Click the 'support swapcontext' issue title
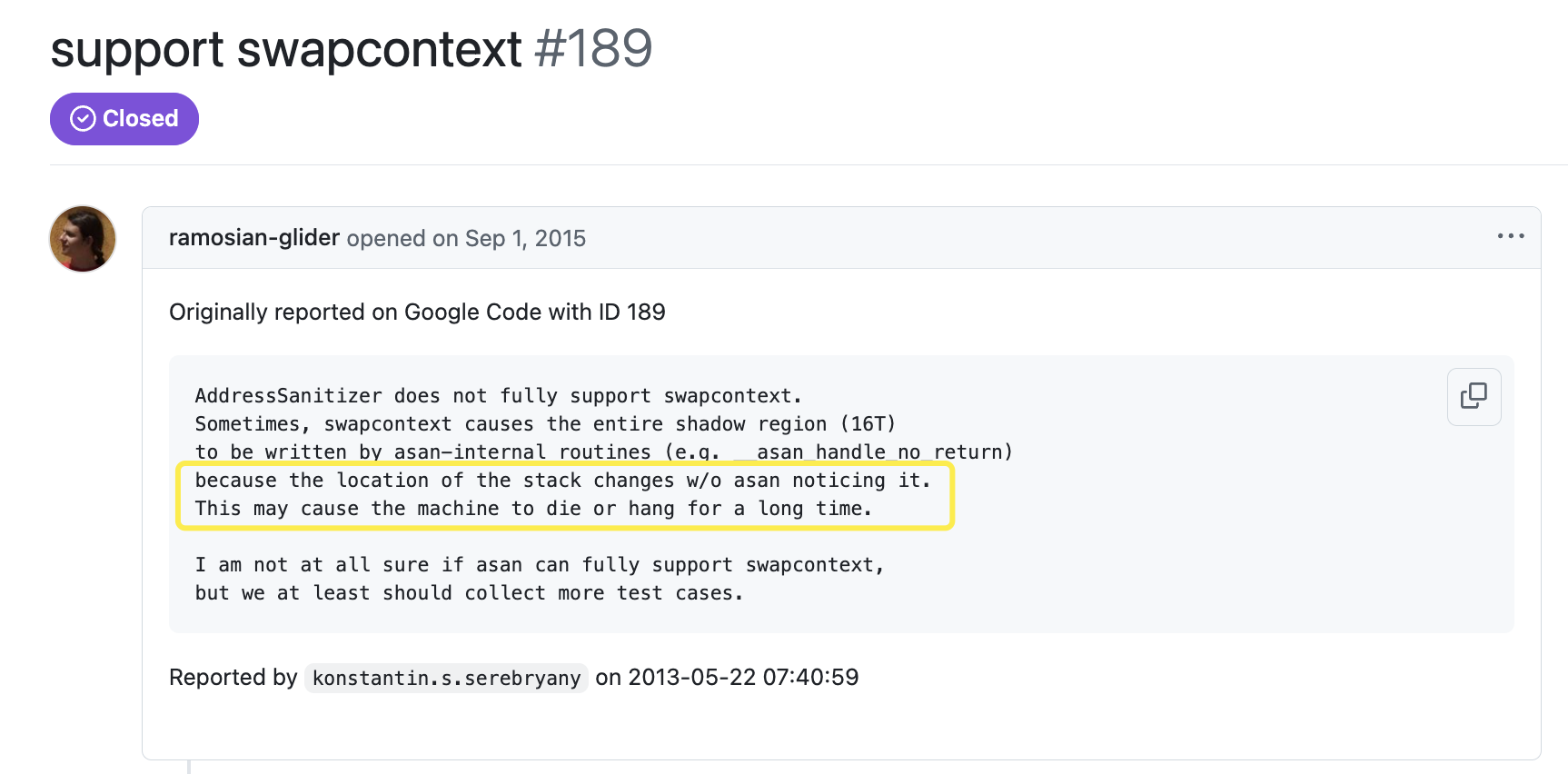Screen dimensions: 1568x774 pos(286,49)
